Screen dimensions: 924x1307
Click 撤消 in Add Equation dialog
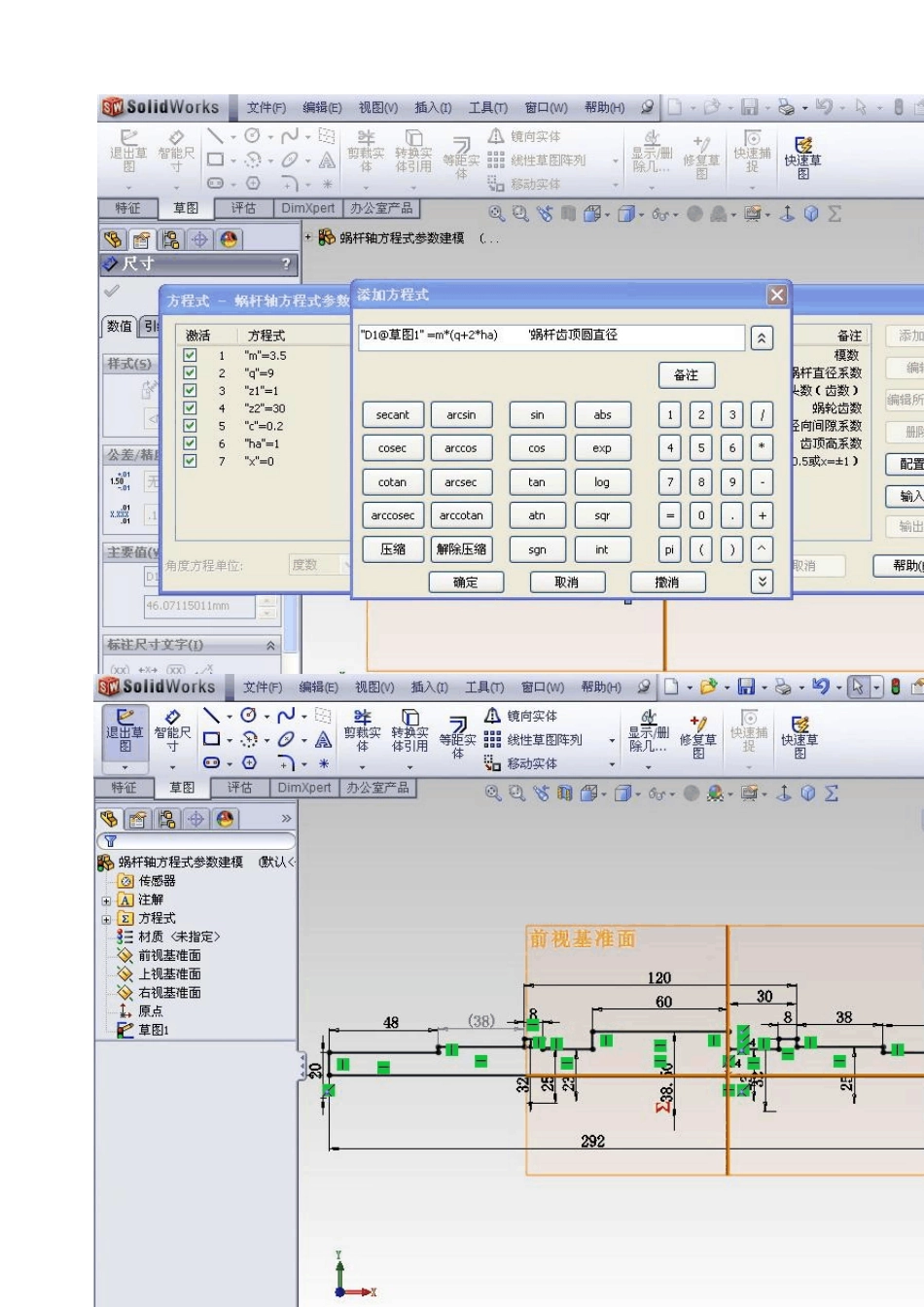tap(667, 583)
